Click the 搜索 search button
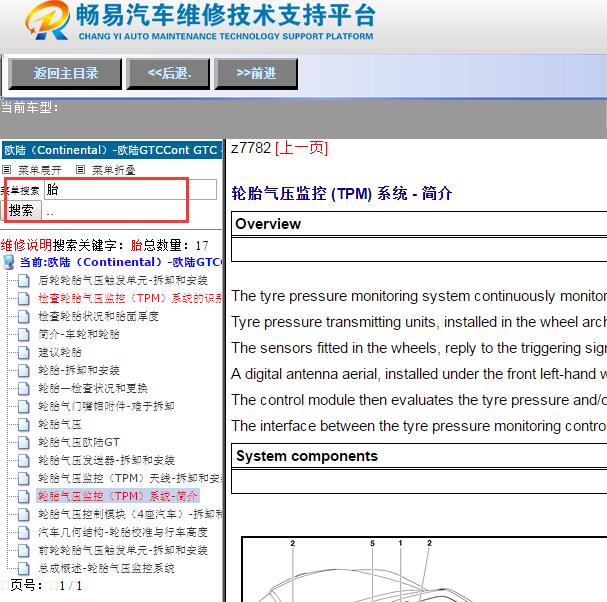This screenshot has width=607, height=602. point(21,211)
